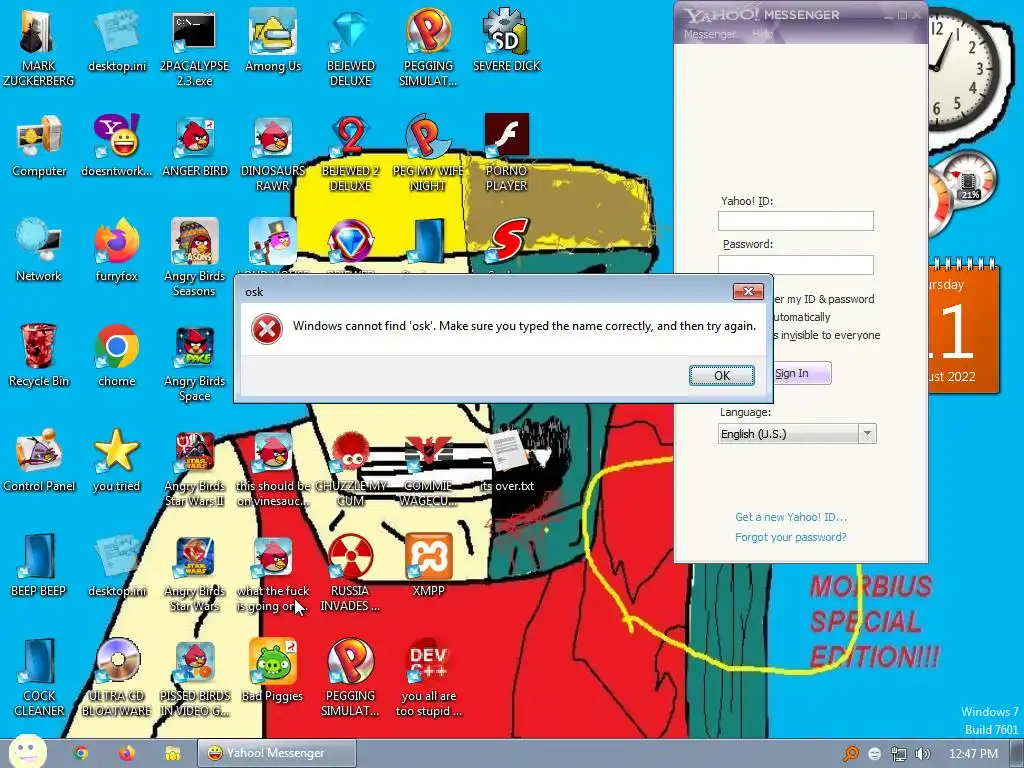Open Angry Birds Star Wars II shortcut
The image size is (1024, 768).
point(195,468)
